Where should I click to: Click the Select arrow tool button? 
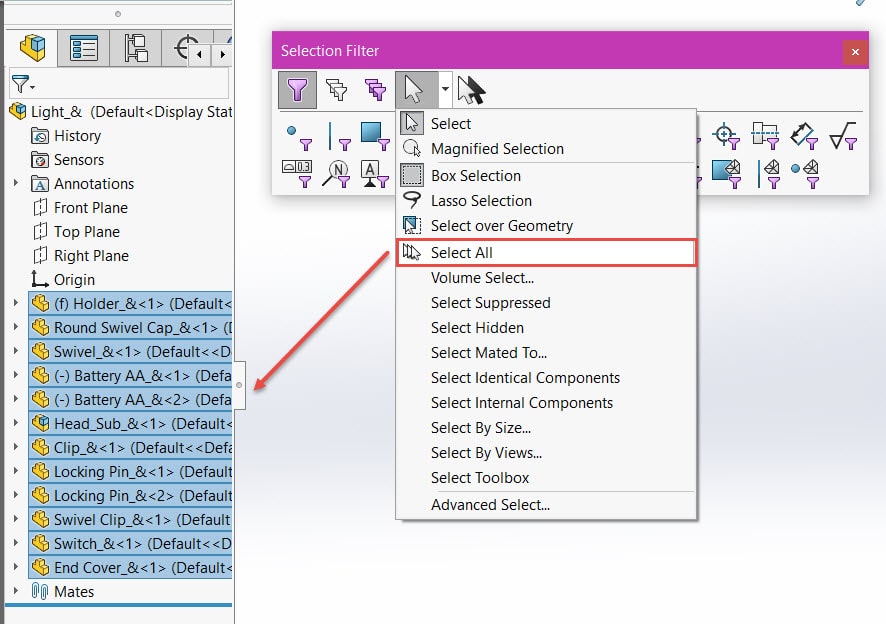click(x=416, y=90)
